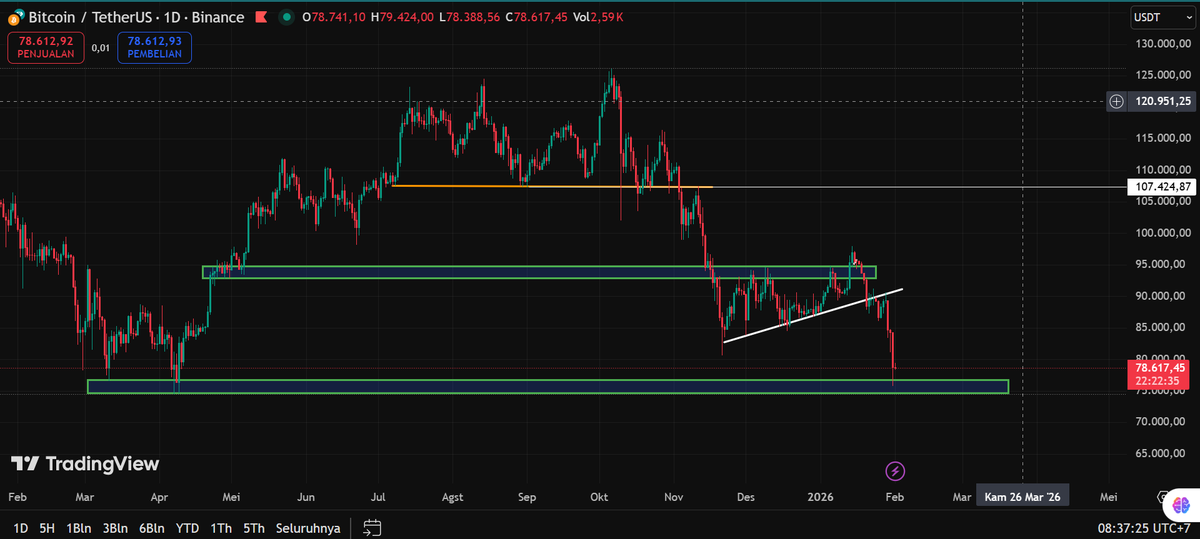Select the 1Th time range

pyautogui.click(x=222, y=527)
